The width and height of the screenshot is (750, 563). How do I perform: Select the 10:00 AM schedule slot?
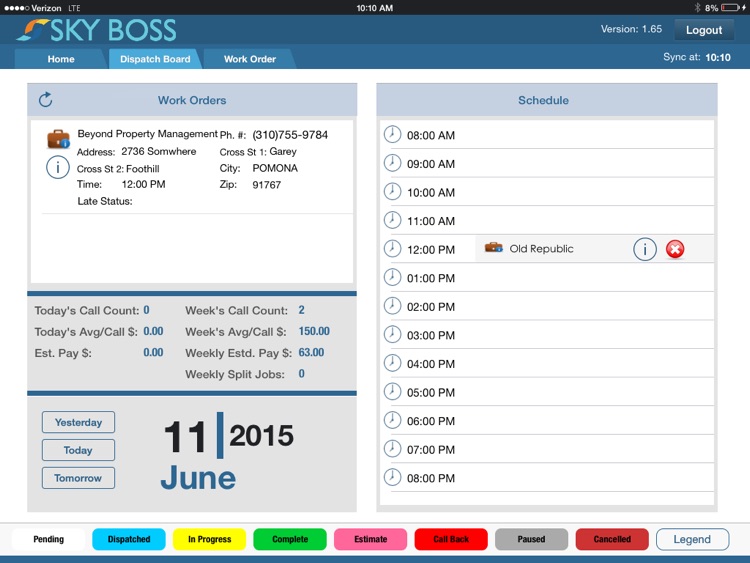(x=547, y=192)
